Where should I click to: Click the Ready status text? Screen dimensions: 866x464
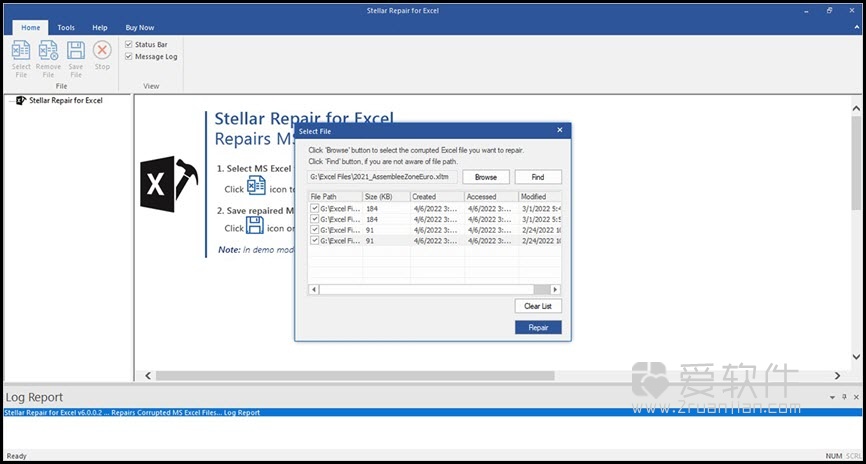[x=16, y=456]
